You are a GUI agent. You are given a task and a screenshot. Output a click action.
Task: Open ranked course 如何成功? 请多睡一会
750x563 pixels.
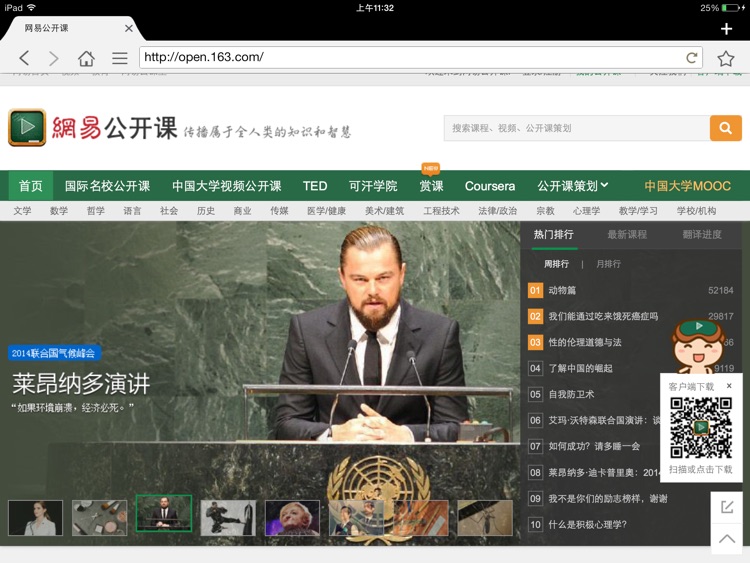coord(593,447)
